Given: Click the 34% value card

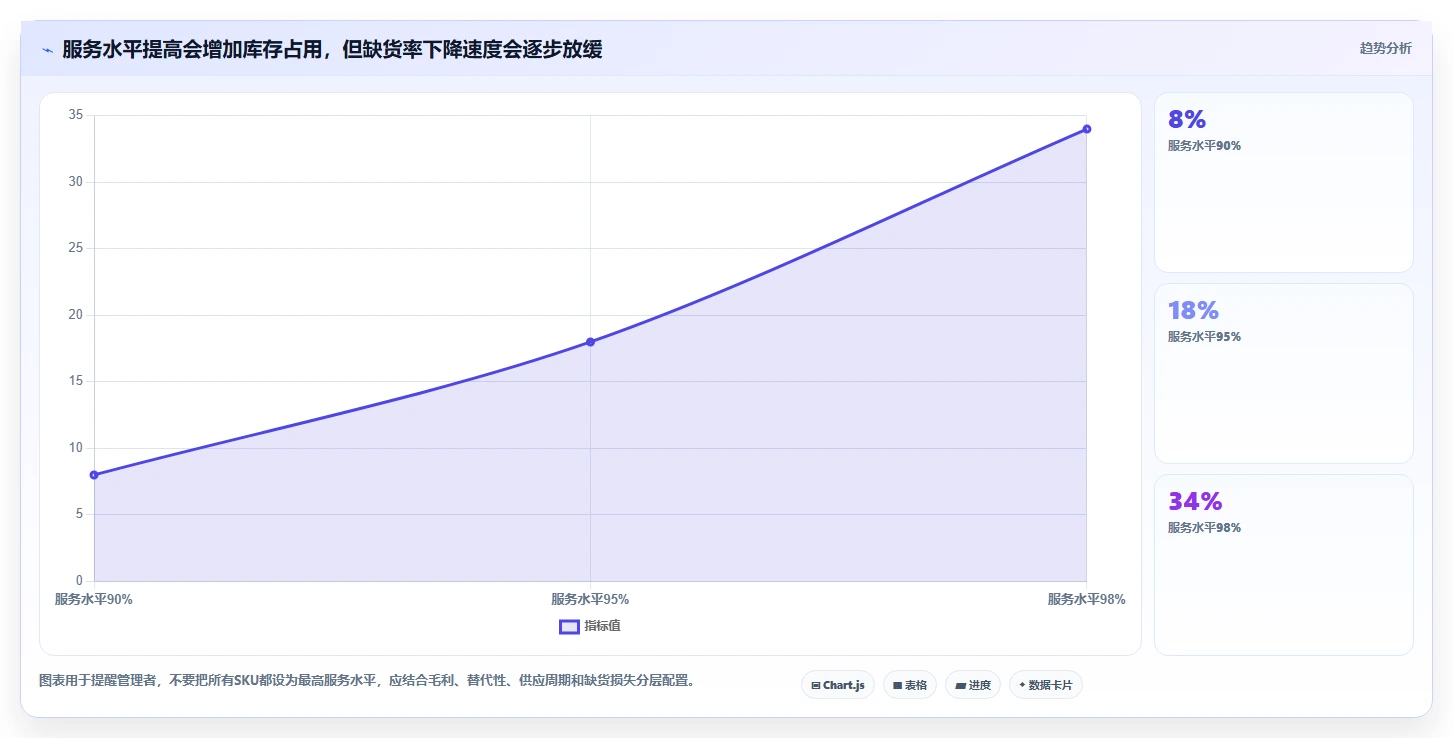Looking at the screenshot, I should 1284,565.
